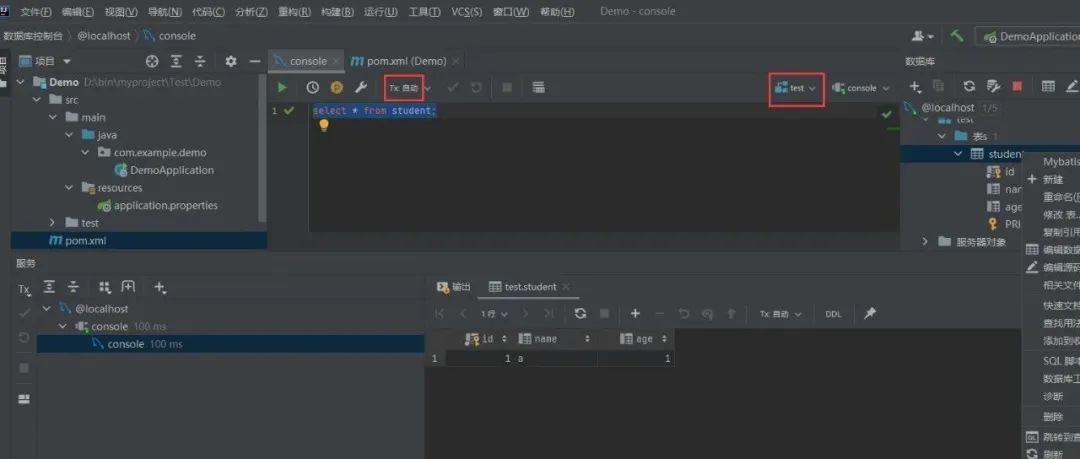Screen dimensions: 1080x459
Task: Open console settings via the wrench icon
Action: pos(360,88)
